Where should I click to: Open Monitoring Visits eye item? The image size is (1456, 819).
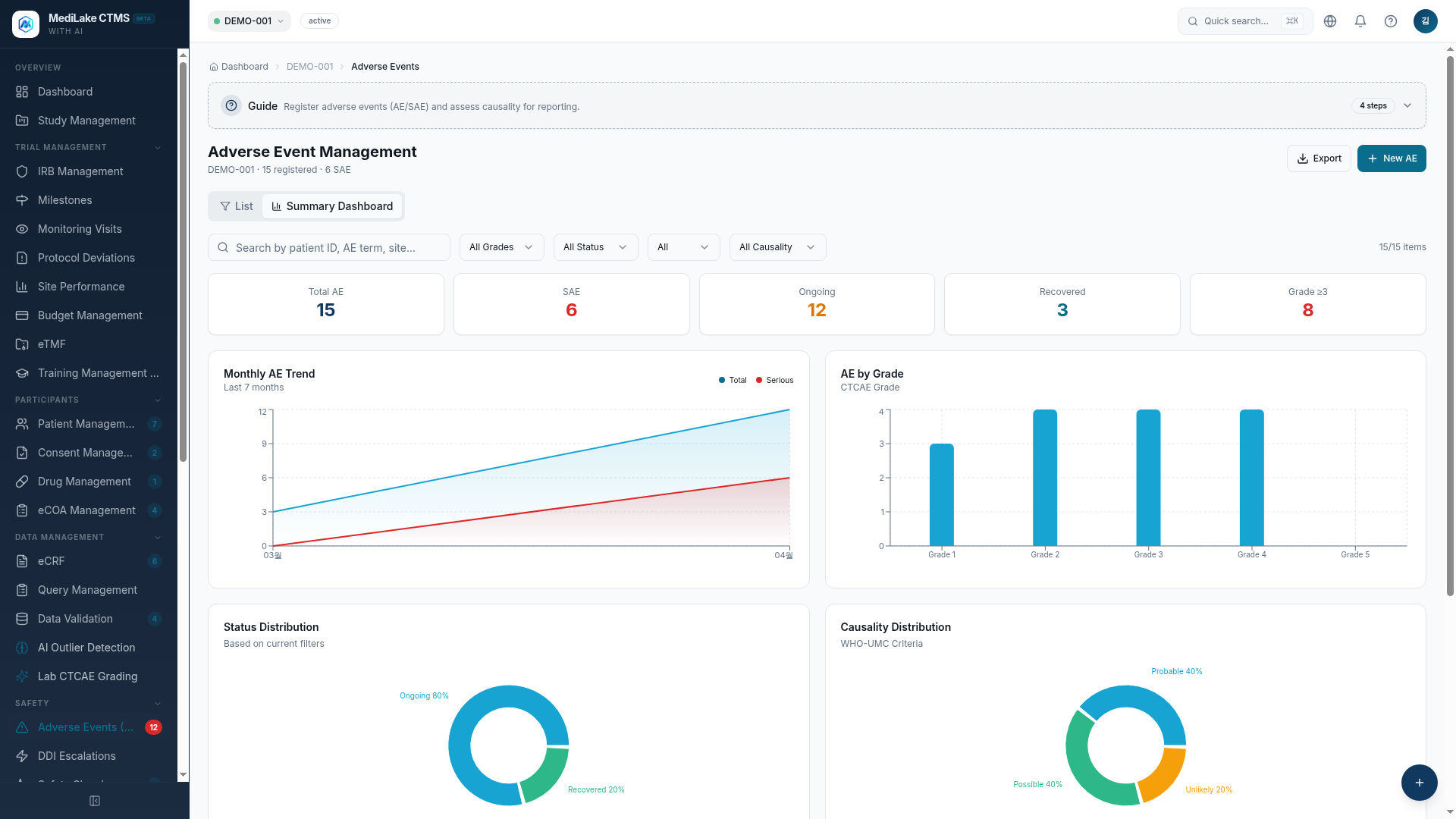click(89, 229)
